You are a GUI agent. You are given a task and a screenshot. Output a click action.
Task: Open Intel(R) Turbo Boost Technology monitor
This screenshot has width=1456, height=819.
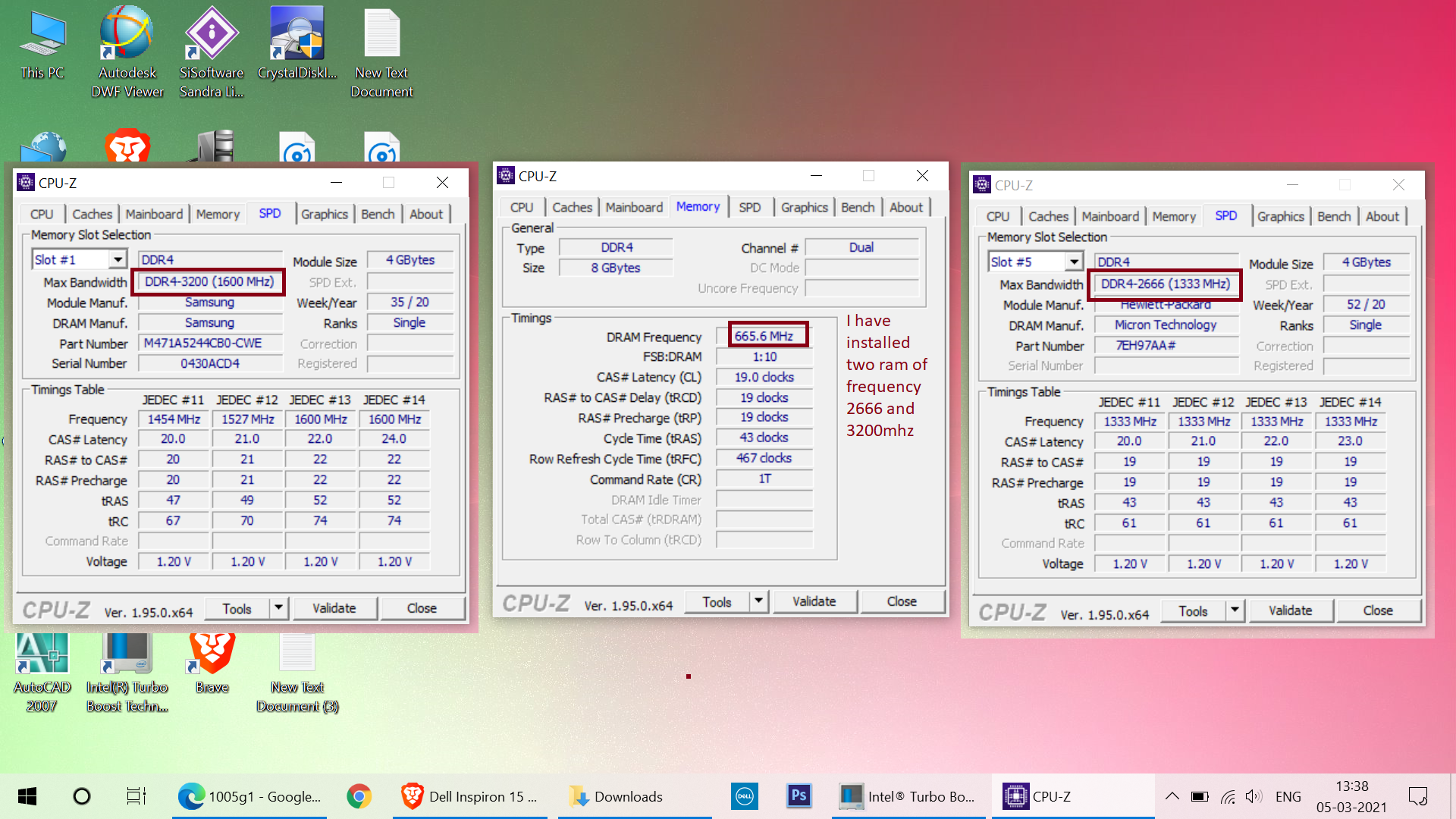127,664
